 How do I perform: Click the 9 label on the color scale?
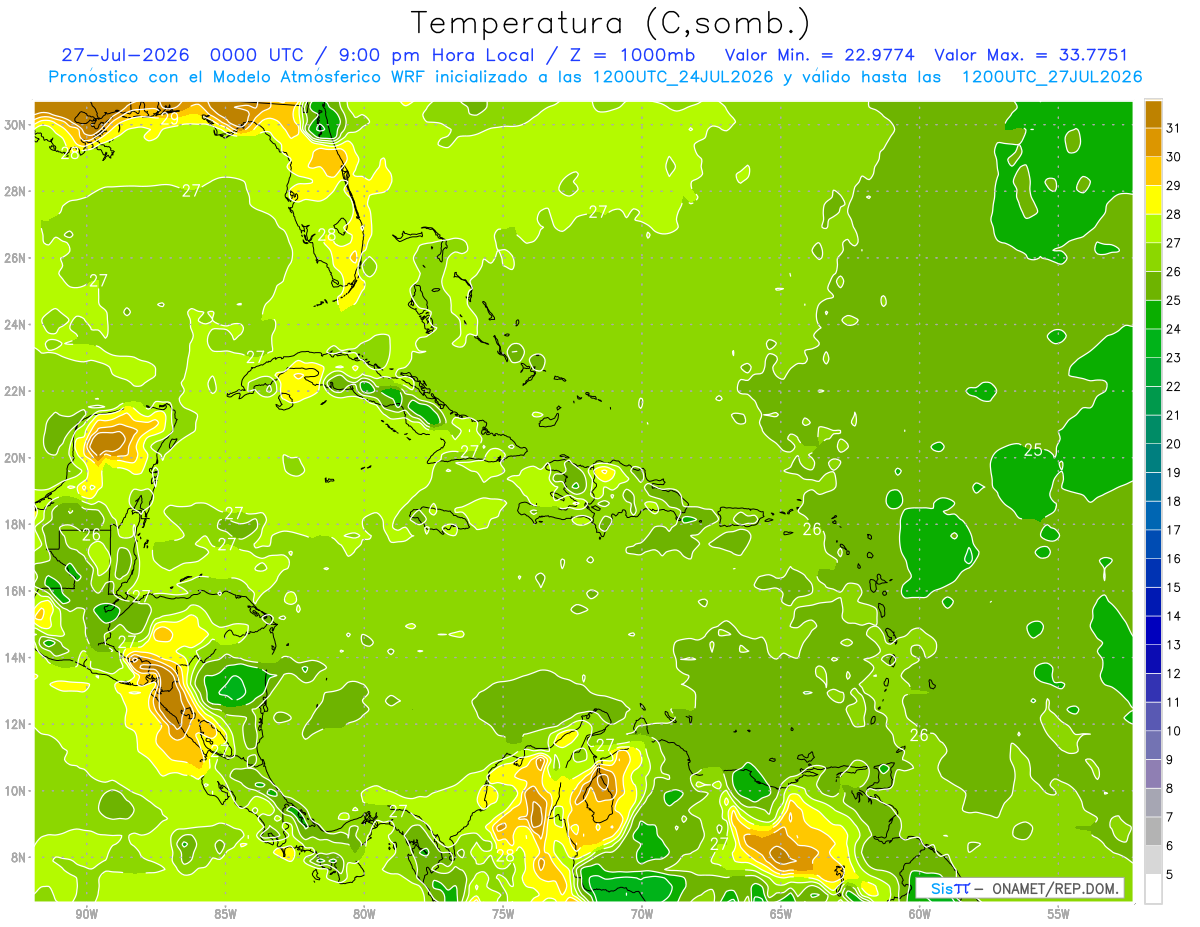(1170, 759)
